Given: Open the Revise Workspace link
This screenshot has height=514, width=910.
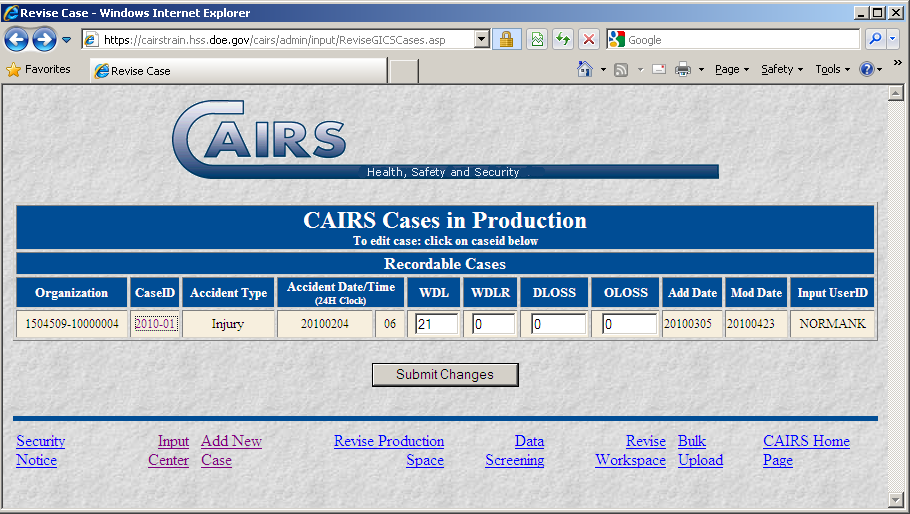Looking at the screenshot, I should [x=630, y=451].
